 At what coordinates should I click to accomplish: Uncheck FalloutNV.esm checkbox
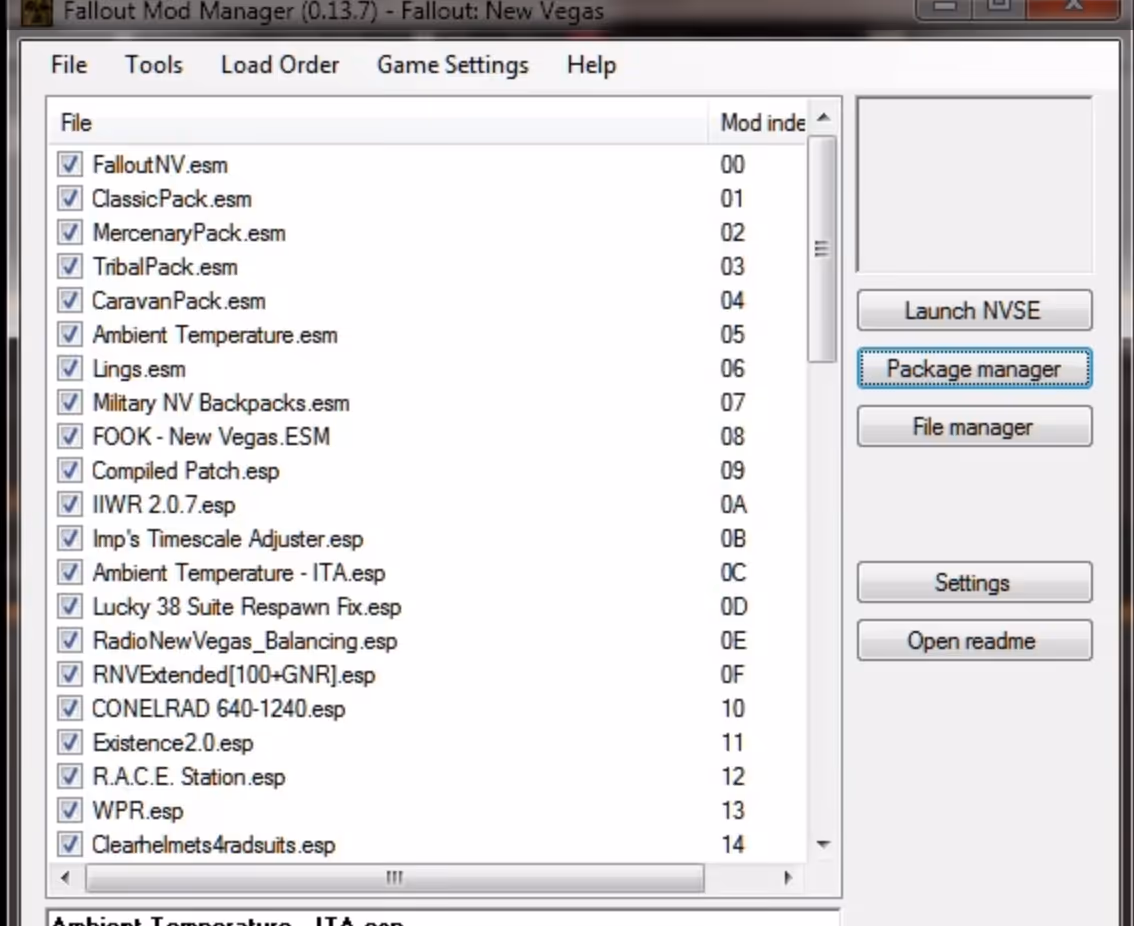[x=69, y=164]
